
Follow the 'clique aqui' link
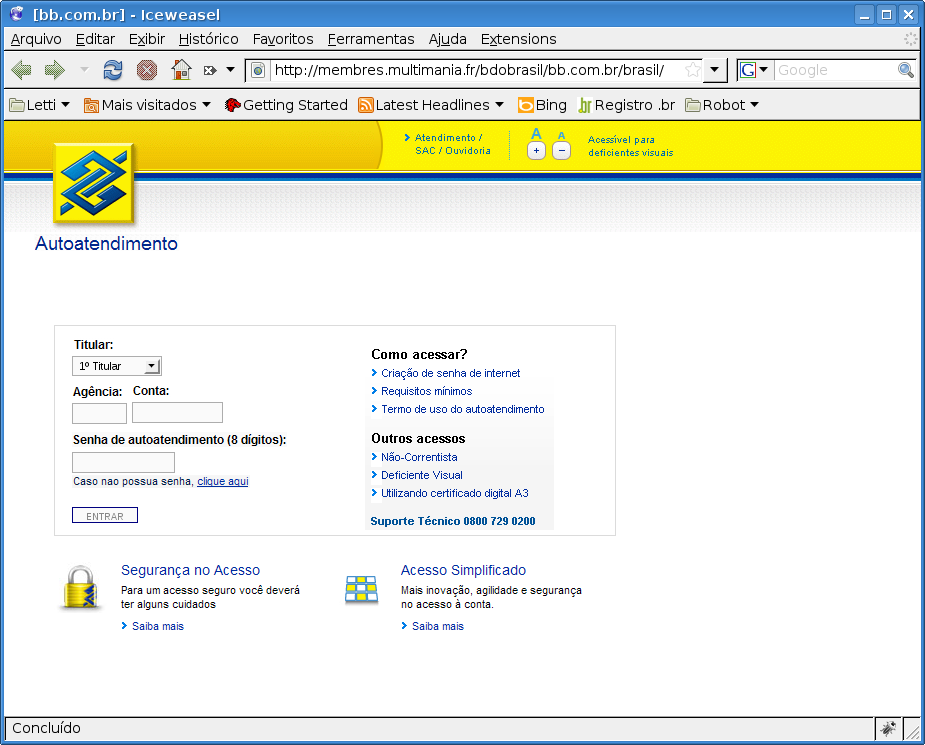click(222, 481)
